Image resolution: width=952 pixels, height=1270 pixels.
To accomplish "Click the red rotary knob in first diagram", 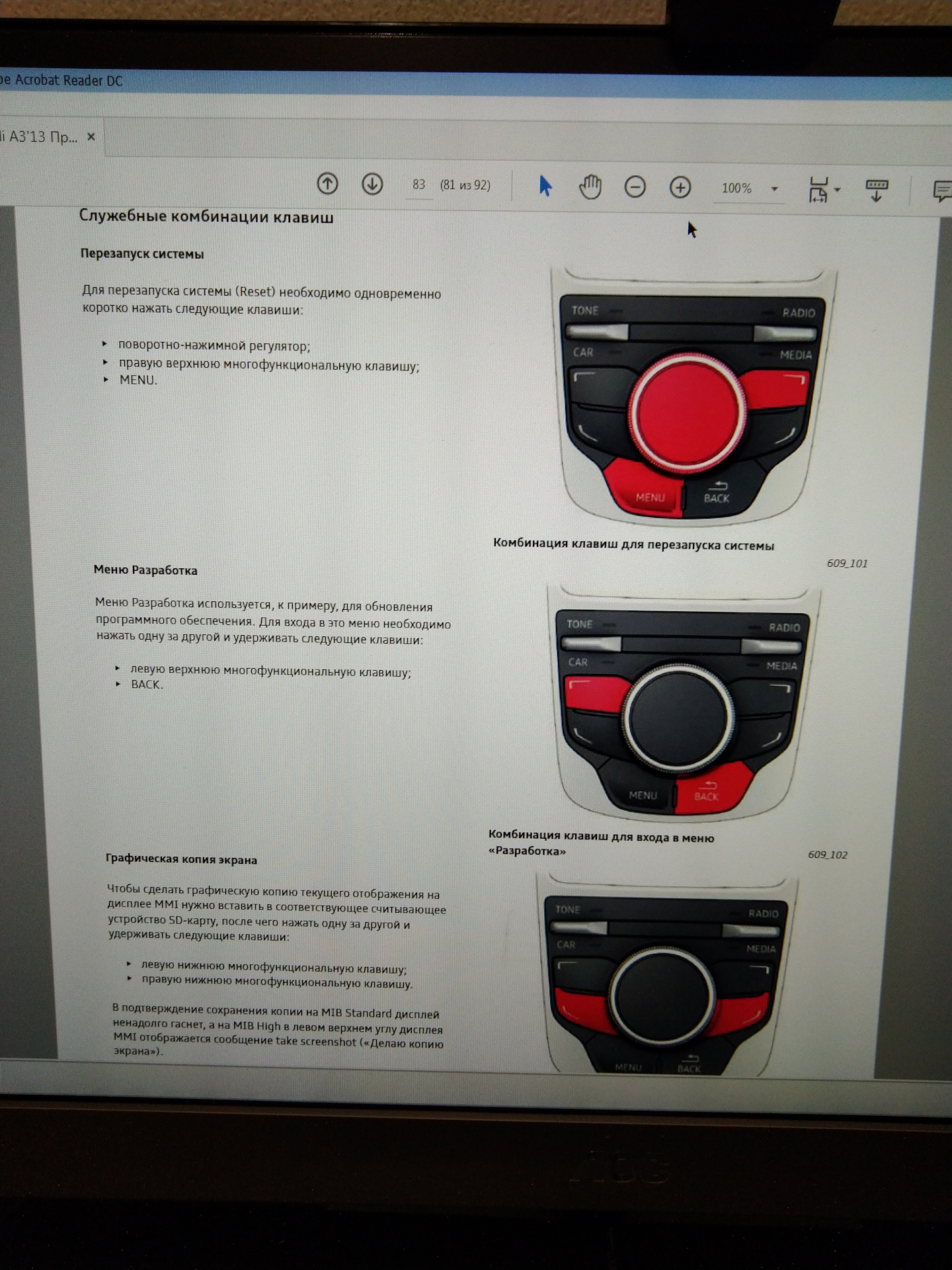I will point(686,411).
